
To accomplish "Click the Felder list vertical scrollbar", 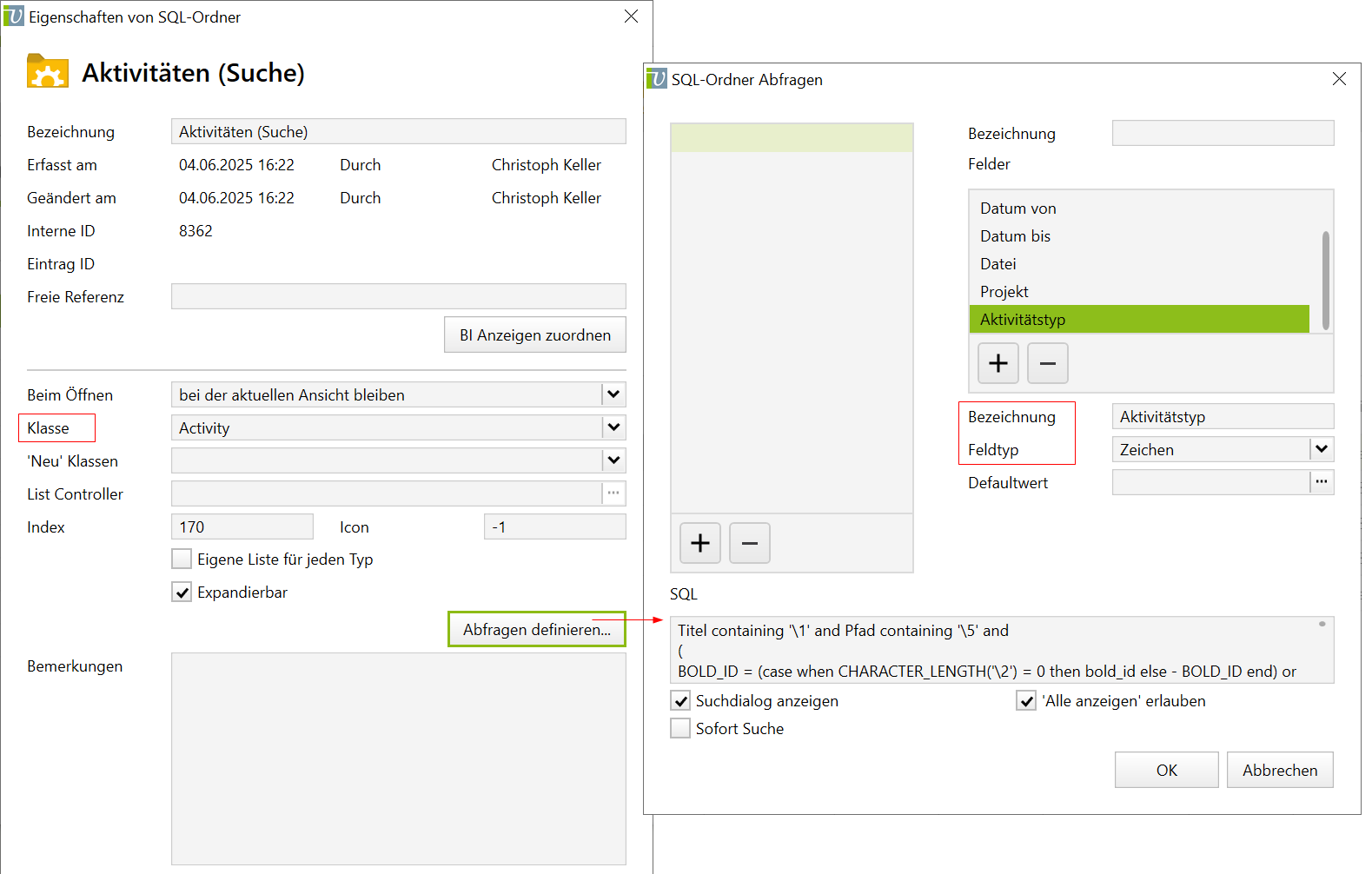I will [1325, 280].
